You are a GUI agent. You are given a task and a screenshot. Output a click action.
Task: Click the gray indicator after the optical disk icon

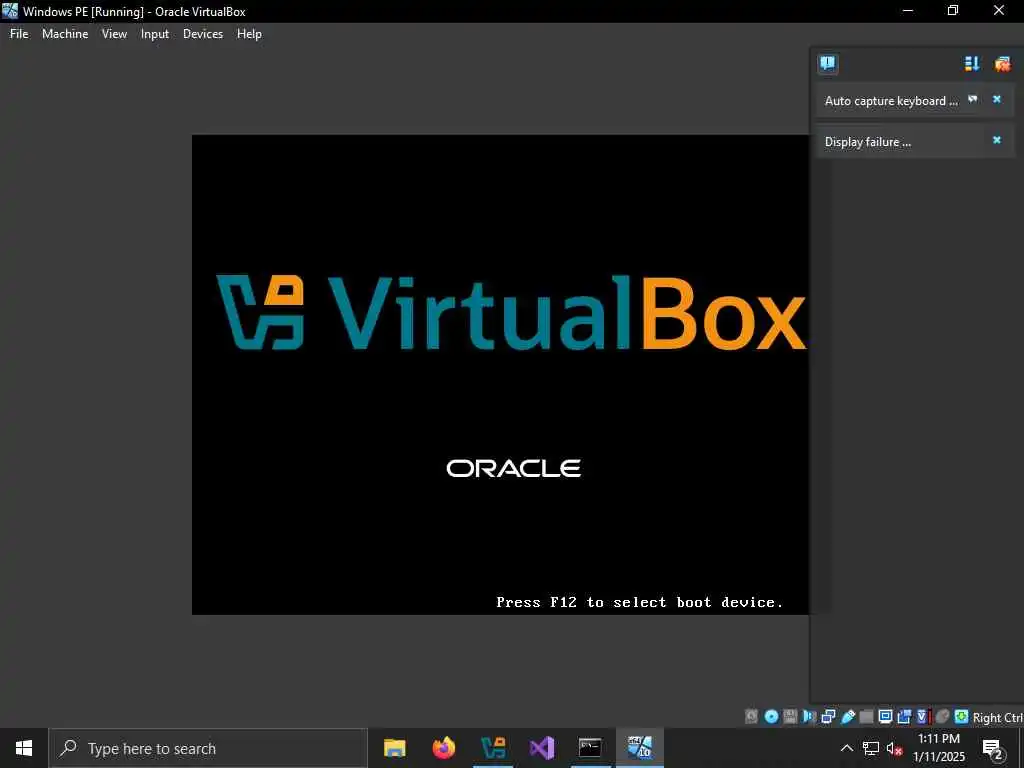pos(790,716)
